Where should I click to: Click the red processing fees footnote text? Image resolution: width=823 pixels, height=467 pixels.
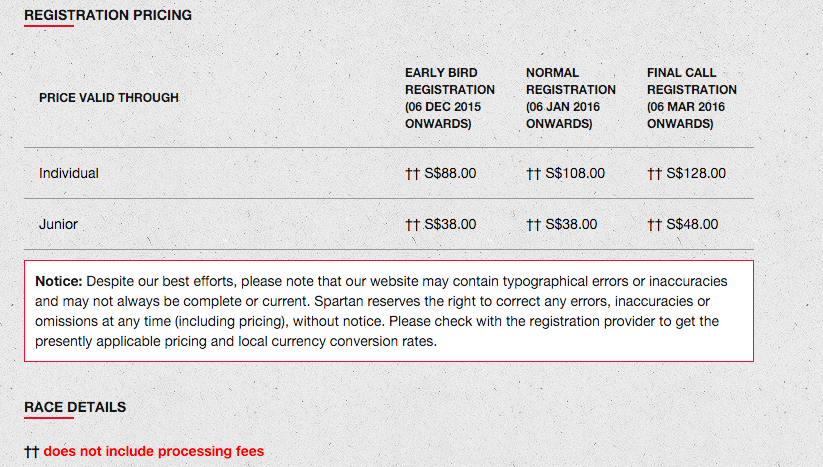pyautogui.click(x=154, y=451)
